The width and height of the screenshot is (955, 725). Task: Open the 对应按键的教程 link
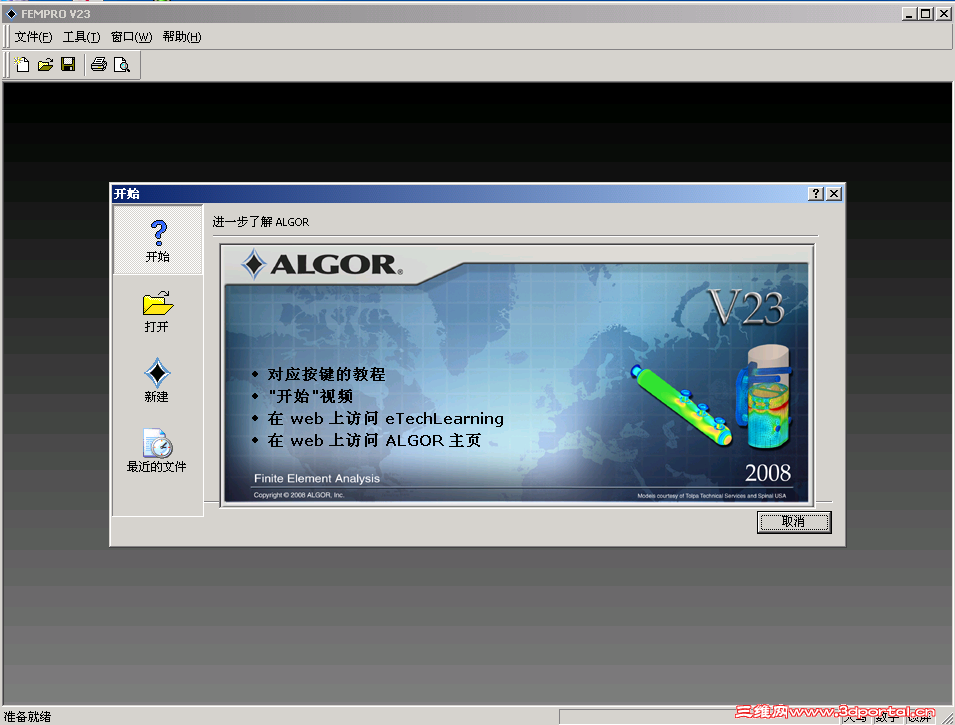point(326,374)
